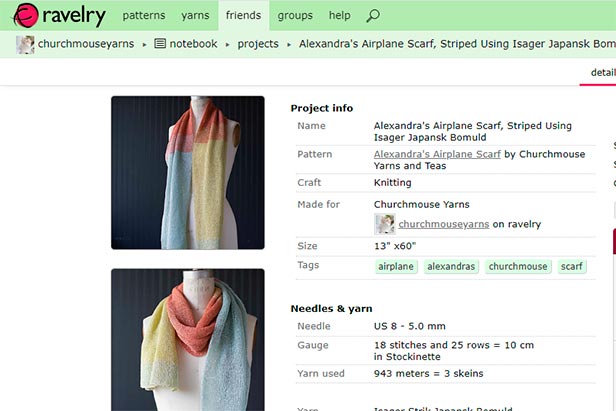Open projects breadcrumb link
The width and height of the screenshot is (616, 411).
[x=258, y=44]
